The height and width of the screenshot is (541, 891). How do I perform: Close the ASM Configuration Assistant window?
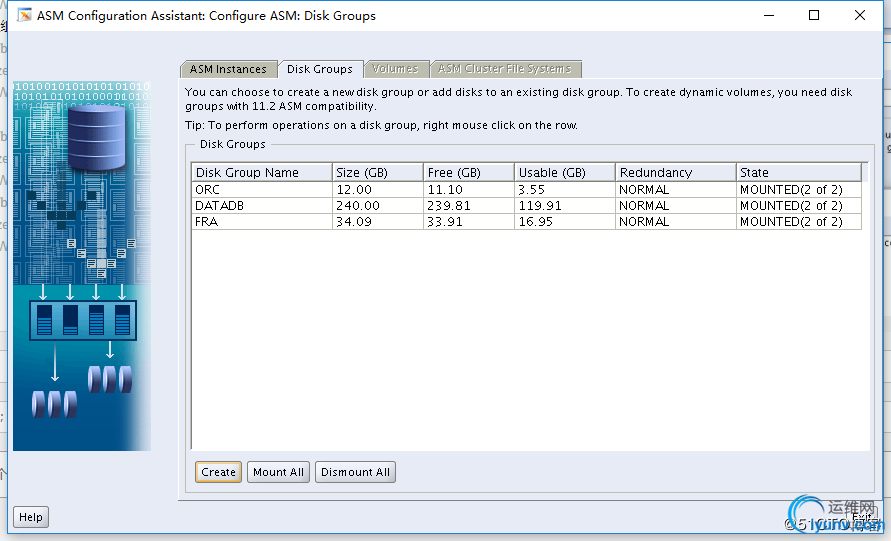click(860, 15)
